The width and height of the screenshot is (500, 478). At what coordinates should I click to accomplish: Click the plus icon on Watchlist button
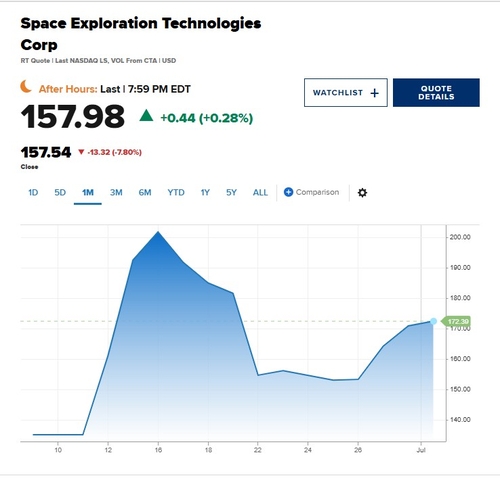click(374, 93)
